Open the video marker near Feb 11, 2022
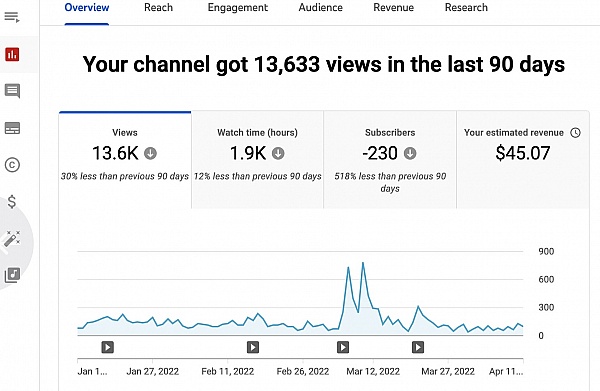The width and height of the screenshot is (600, 391). (253, 347)
